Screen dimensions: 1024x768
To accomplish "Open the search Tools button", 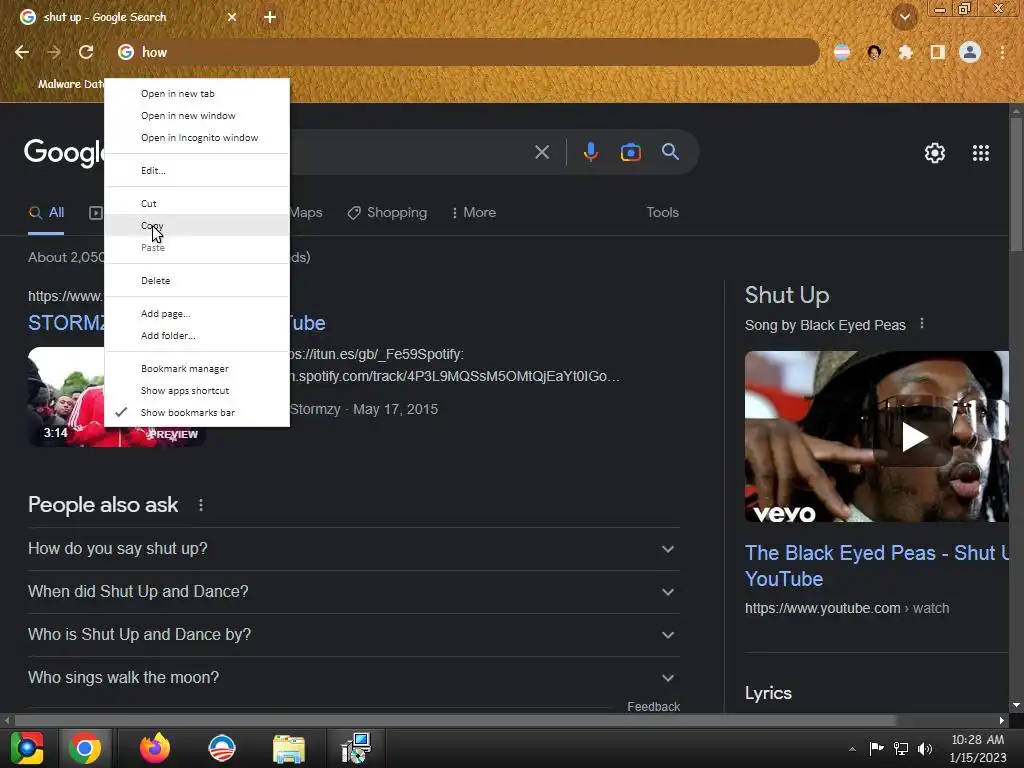I will tap(662, 212).
